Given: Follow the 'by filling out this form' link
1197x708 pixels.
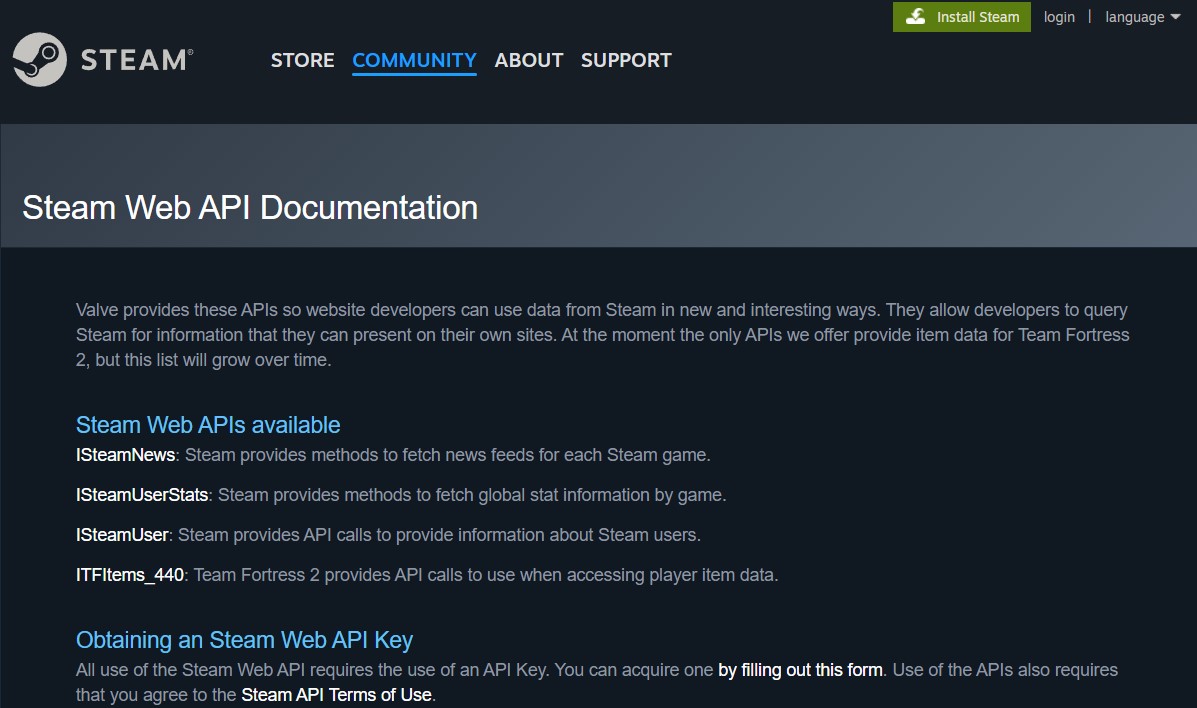Looking at the screenshot, I should [x=800, y=670].
